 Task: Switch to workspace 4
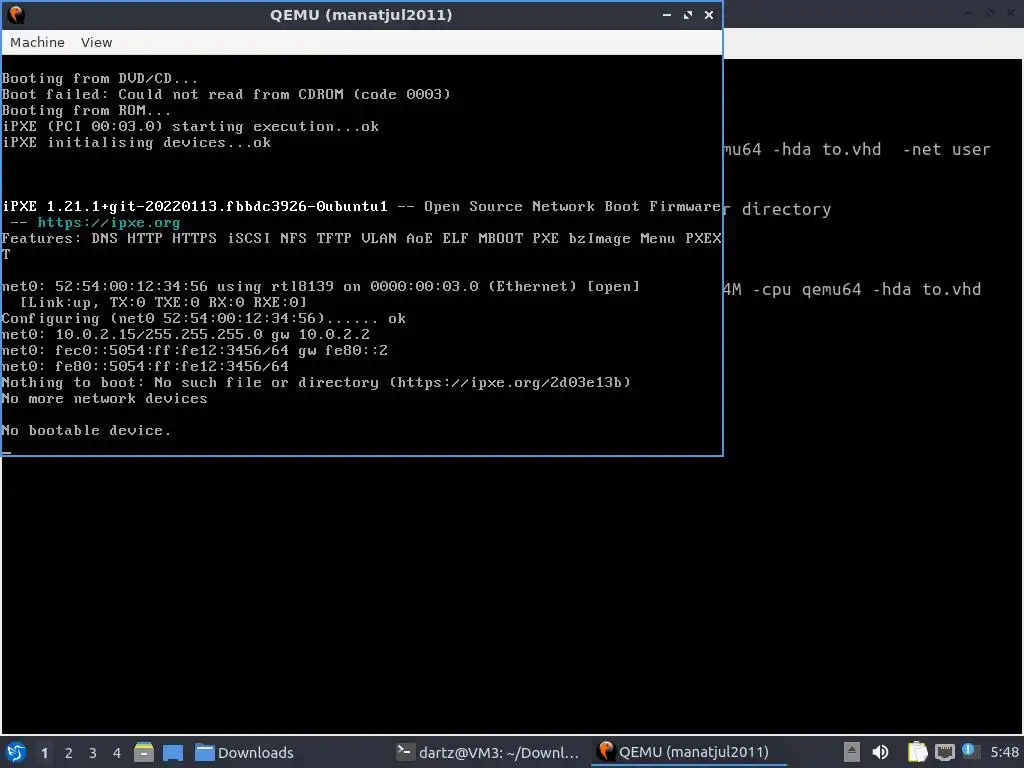pos(117,753)
